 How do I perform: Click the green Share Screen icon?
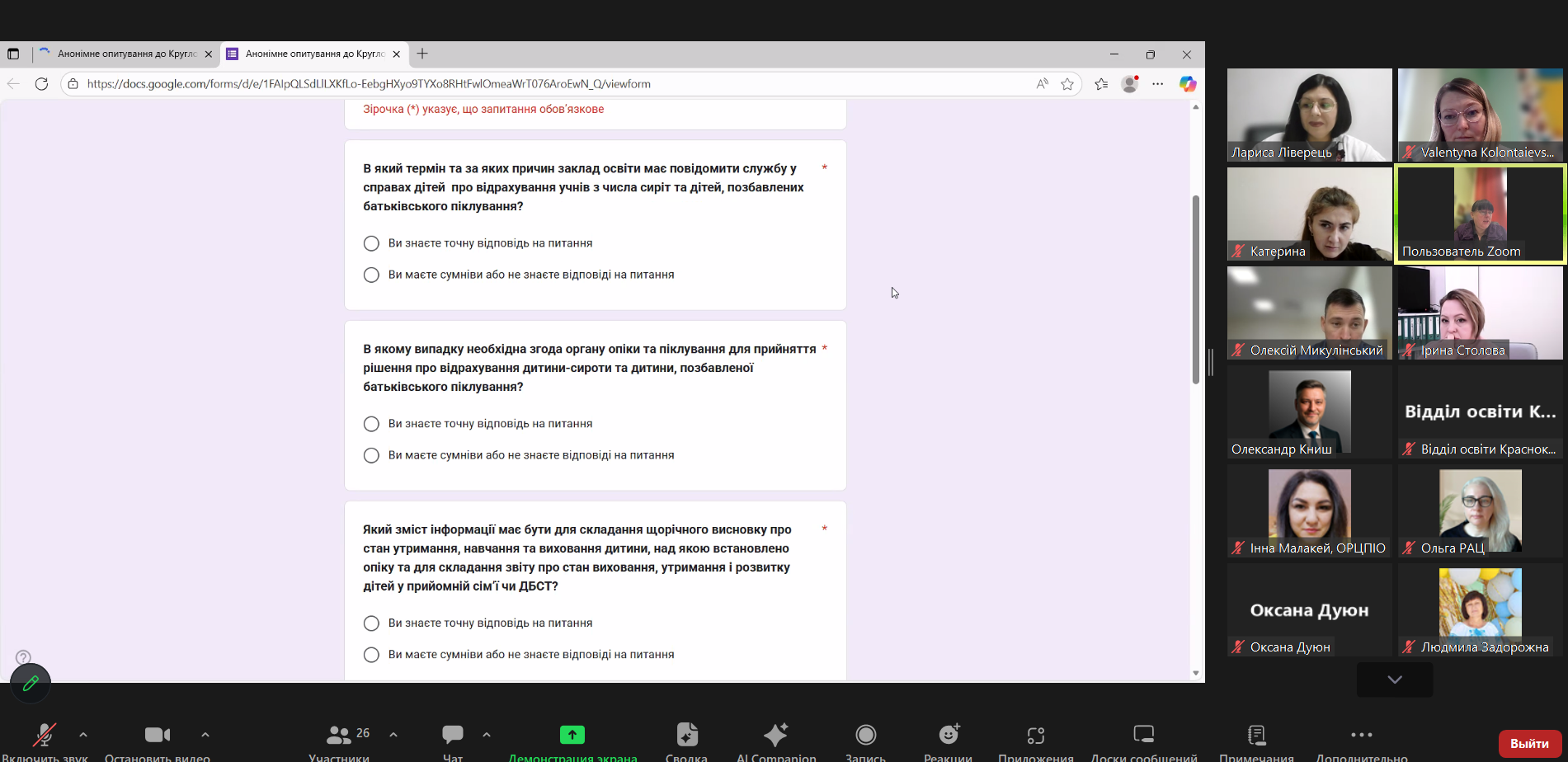pos(572,735)
